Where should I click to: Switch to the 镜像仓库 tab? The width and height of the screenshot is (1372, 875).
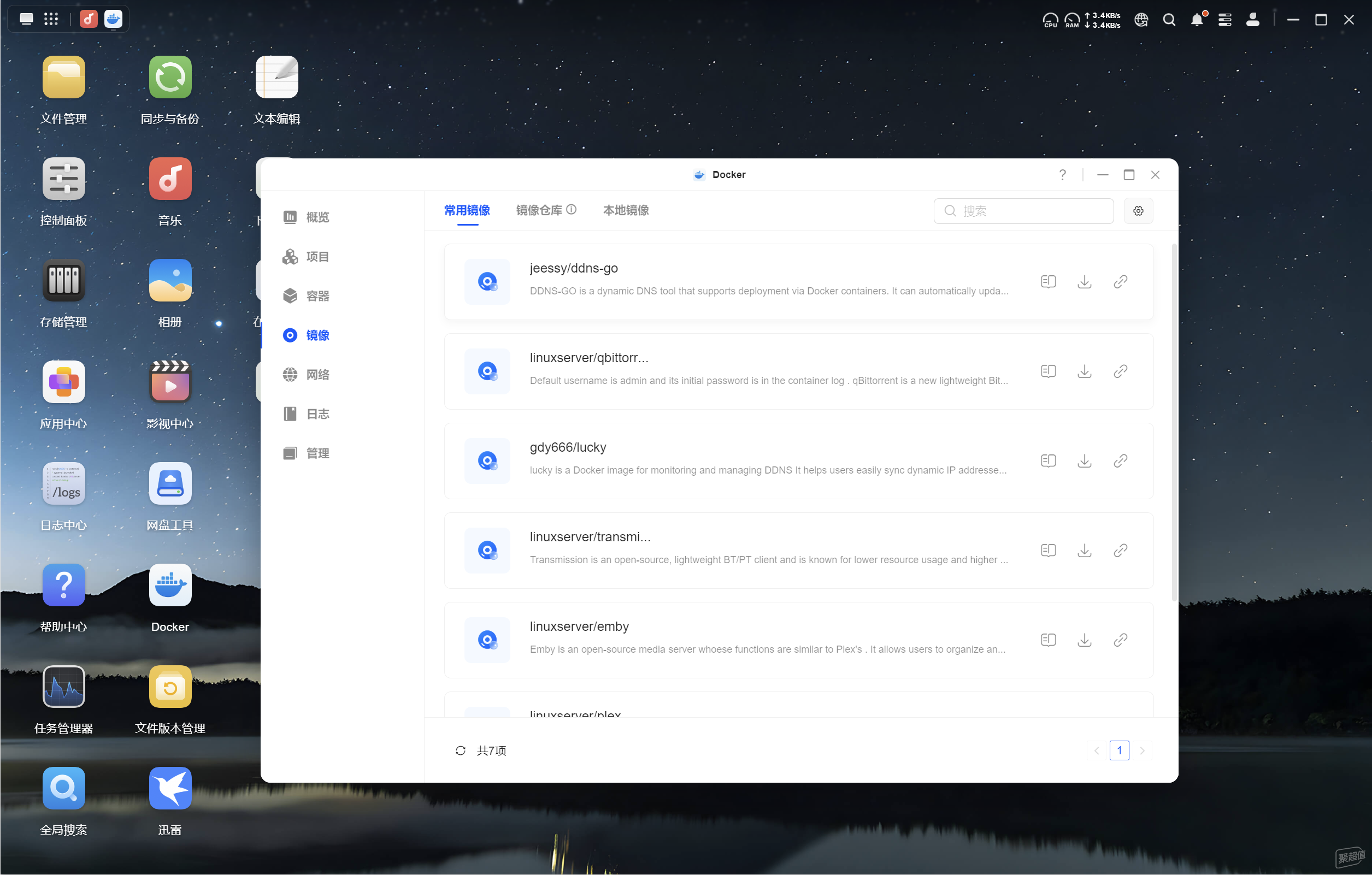coord(539,210)
